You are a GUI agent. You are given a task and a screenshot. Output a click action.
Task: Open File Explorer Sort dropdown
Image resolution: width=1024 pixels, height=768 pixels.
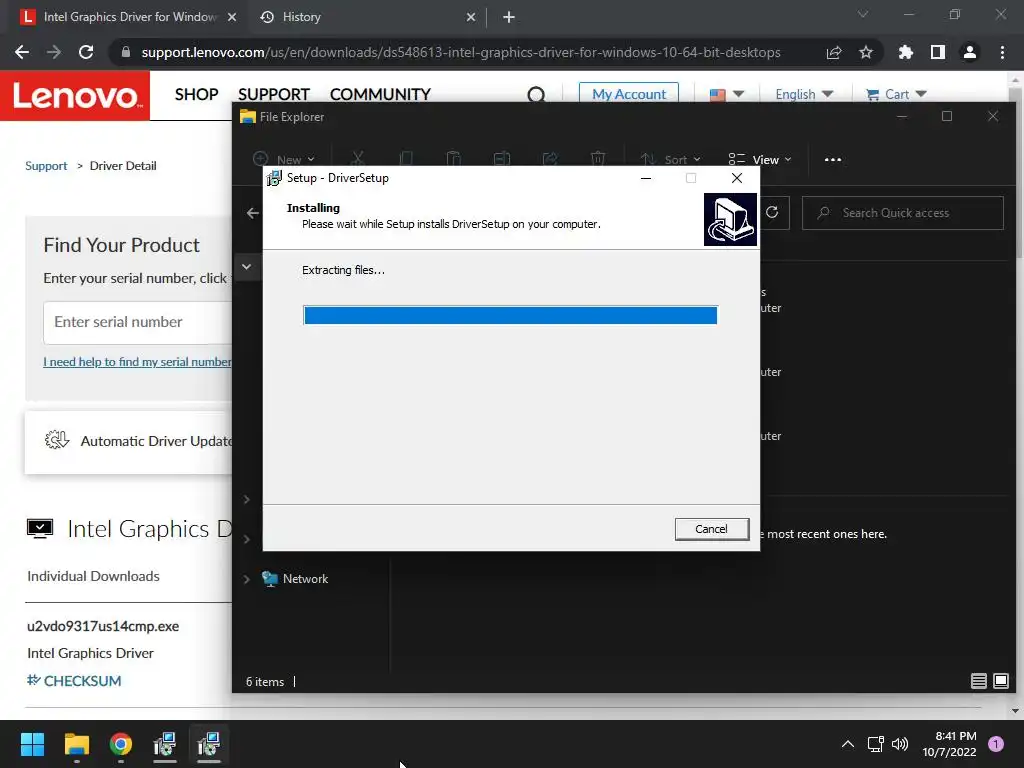(670, 159)
